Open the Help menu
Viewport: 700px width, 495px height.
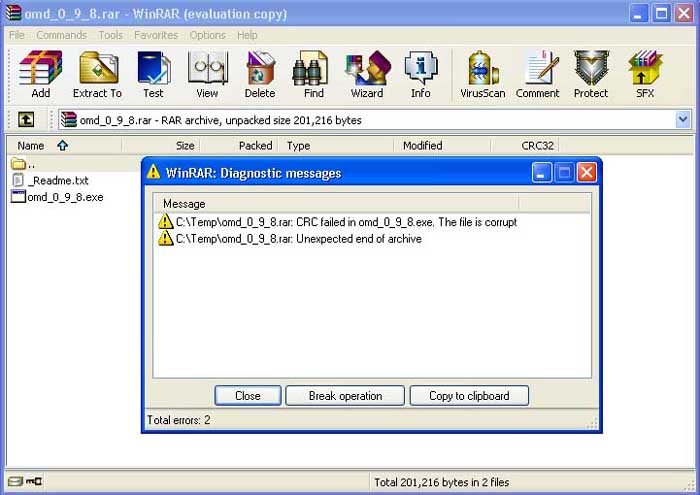coord(247,35)
